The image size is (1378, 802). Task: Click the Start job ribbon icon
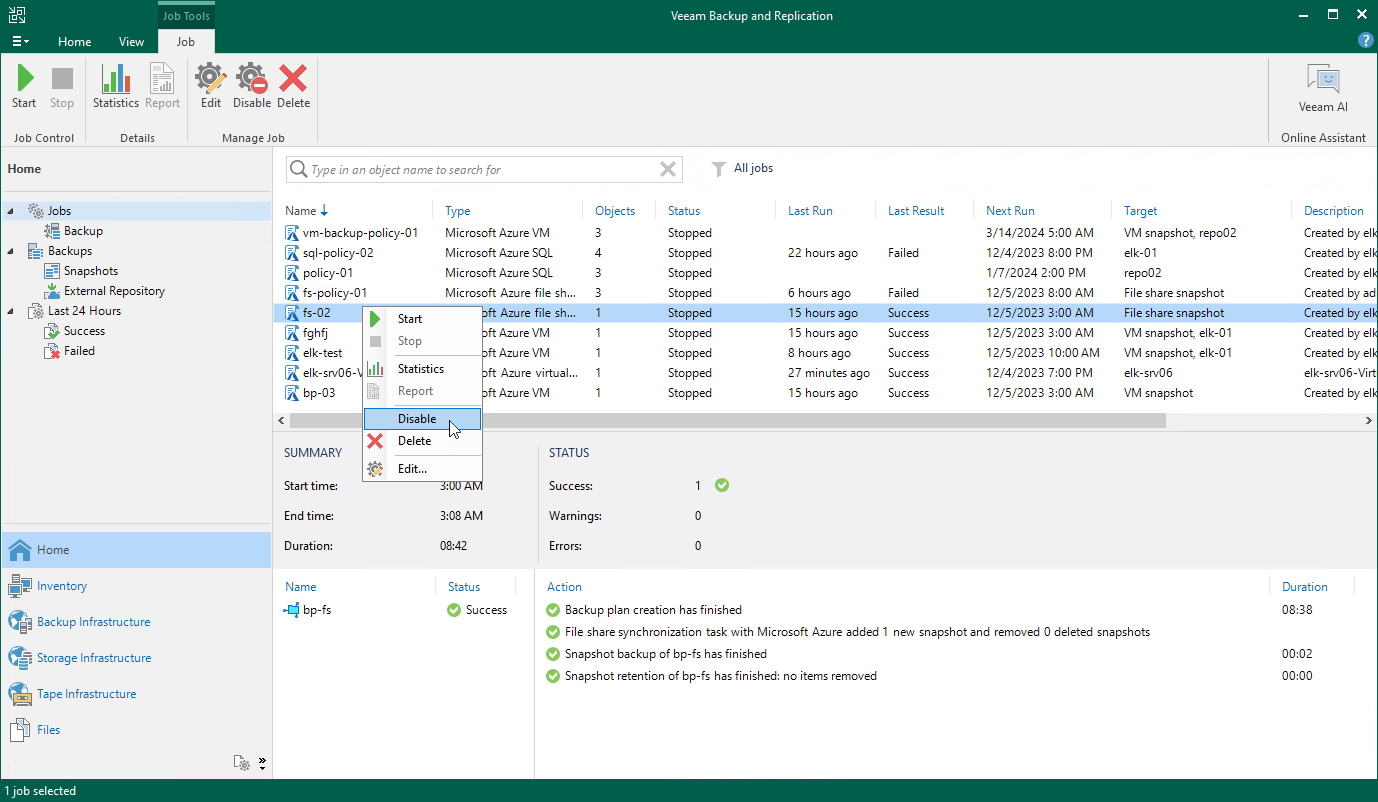tap(24, 87)
